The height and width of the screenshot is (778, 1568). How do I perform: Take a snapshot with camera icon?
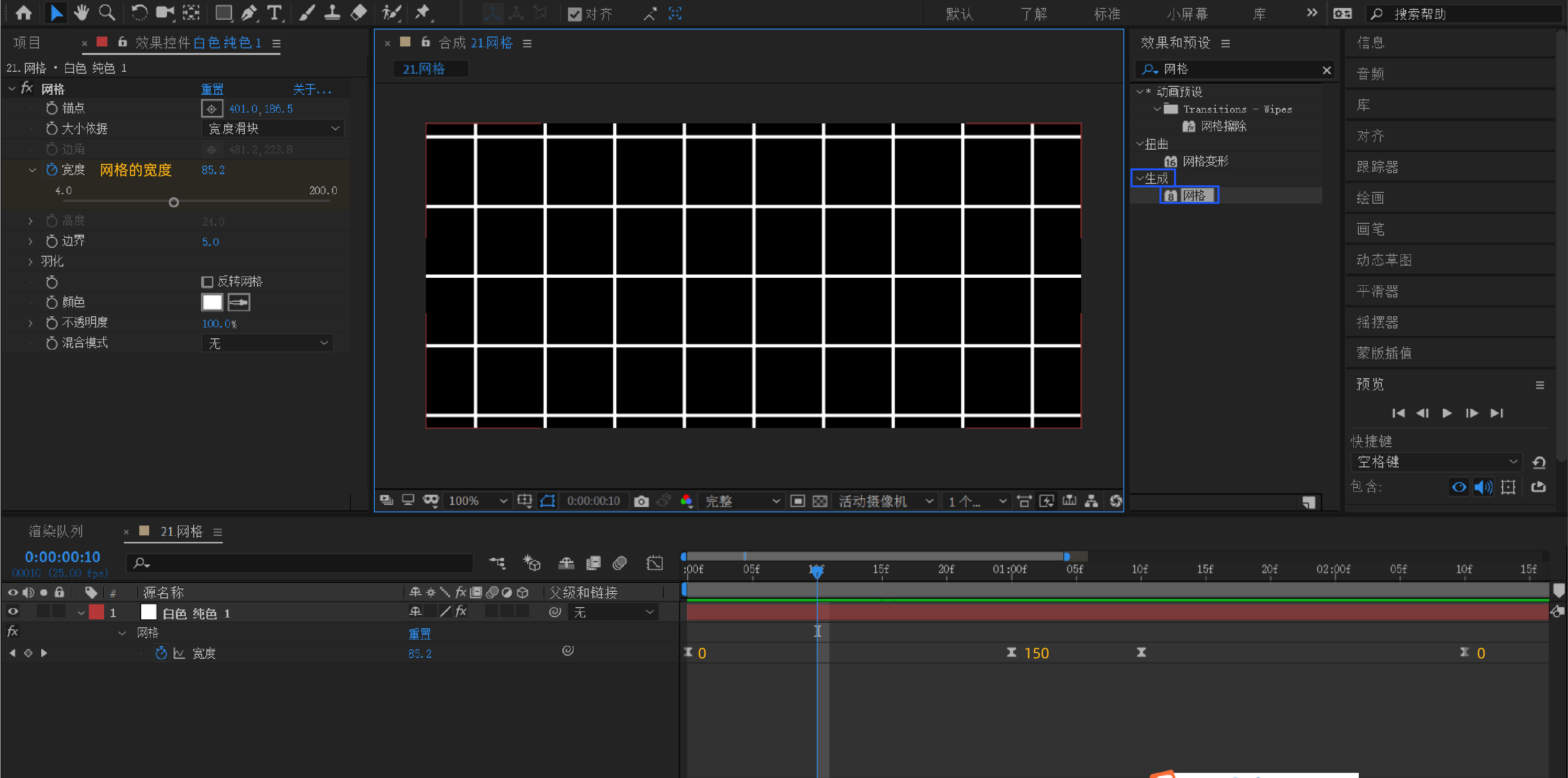tap(641, 501)
